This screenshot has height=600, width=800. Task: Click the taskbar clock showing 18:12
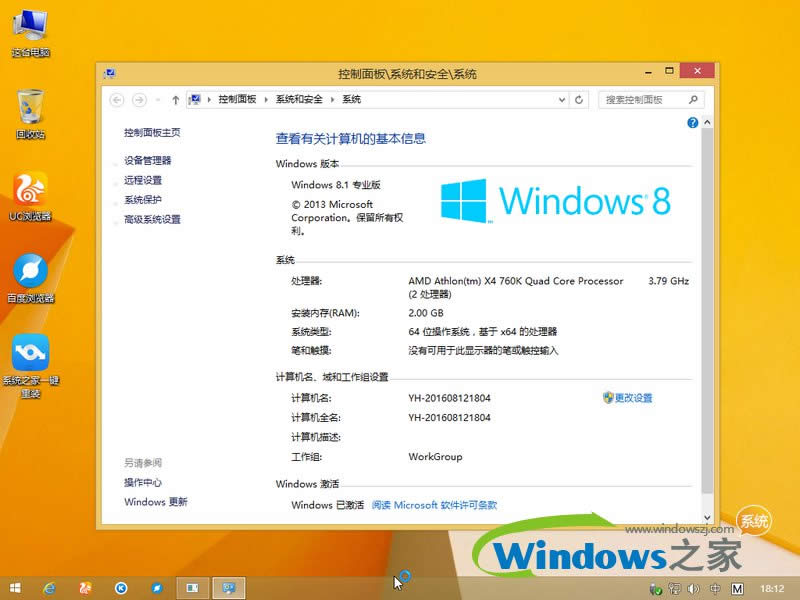point(772,589)
